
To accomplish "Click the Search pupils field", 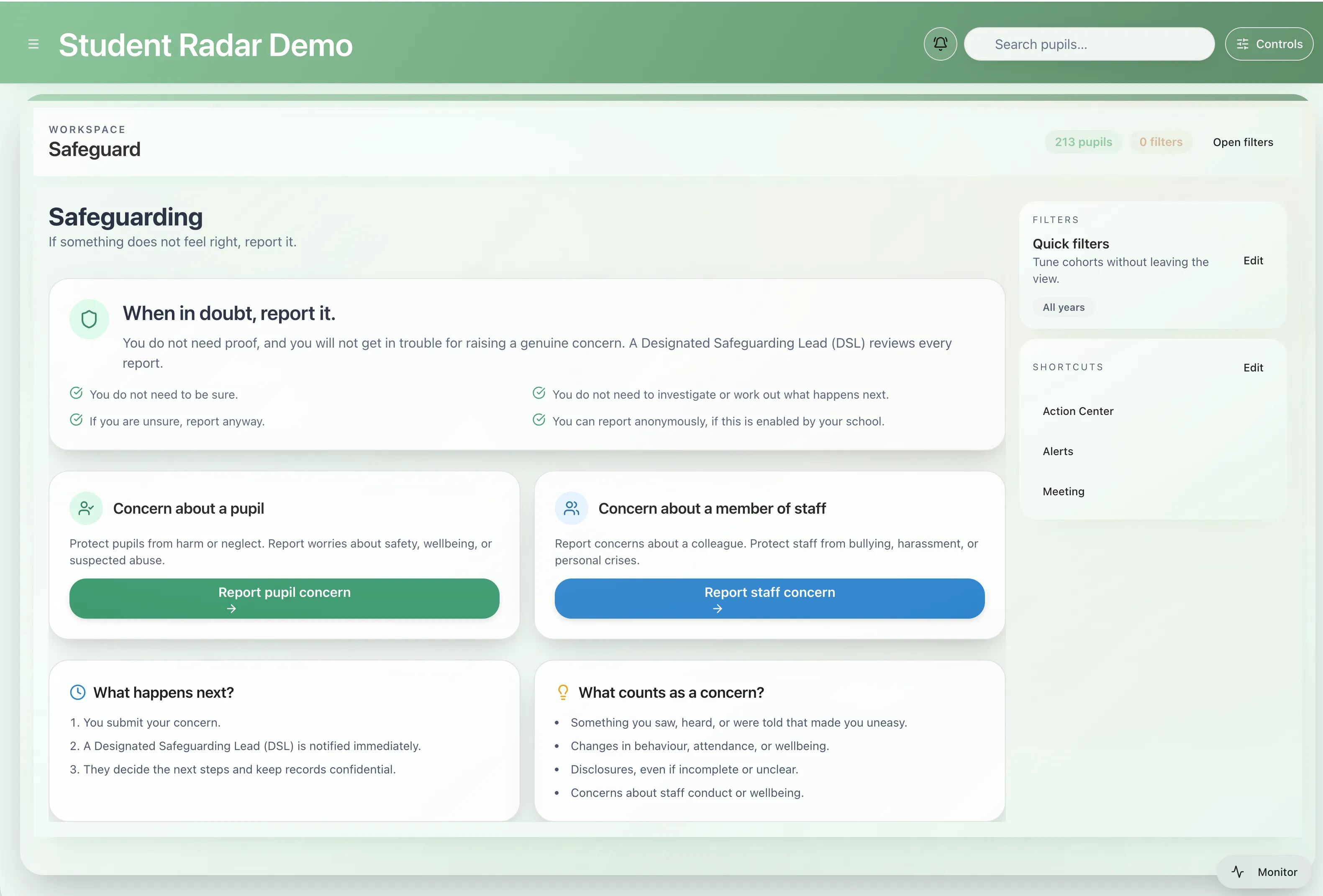I will tap(1088, 44).
